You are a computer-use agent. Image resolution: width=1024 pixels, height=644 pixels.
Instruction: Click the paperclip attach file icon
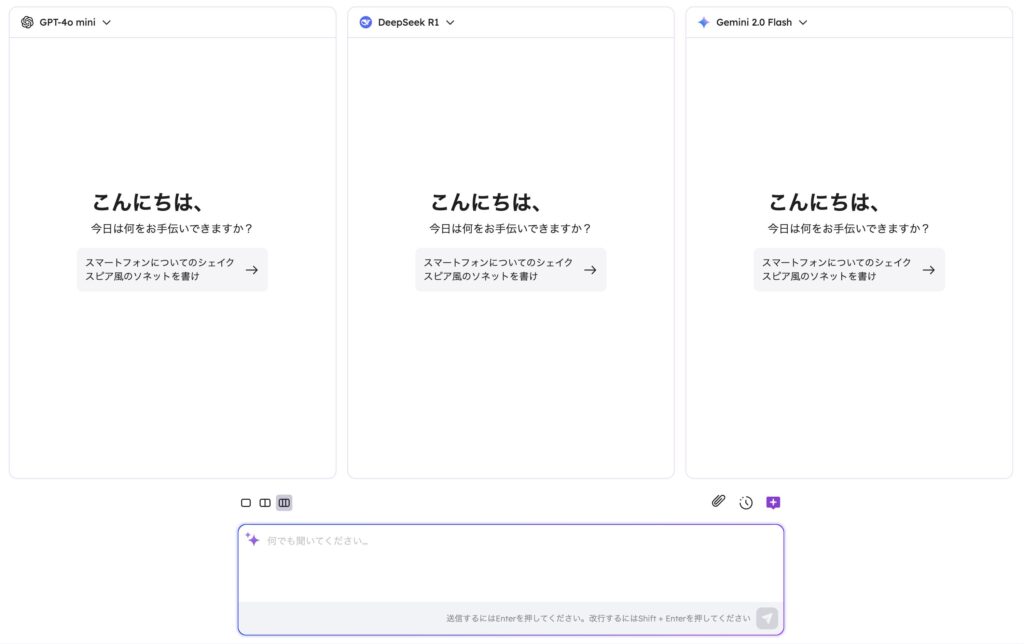718,502
